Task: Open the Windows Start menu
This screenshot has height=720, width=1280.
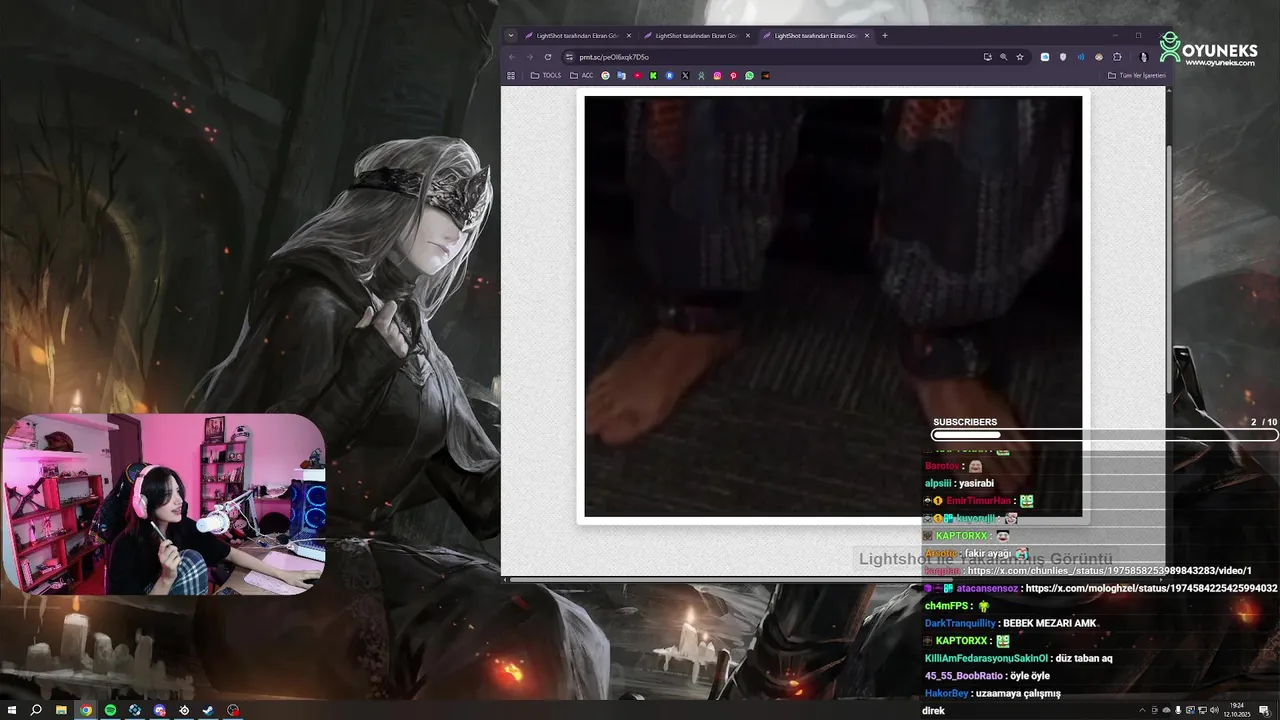Action: click(x=12, y=710)
